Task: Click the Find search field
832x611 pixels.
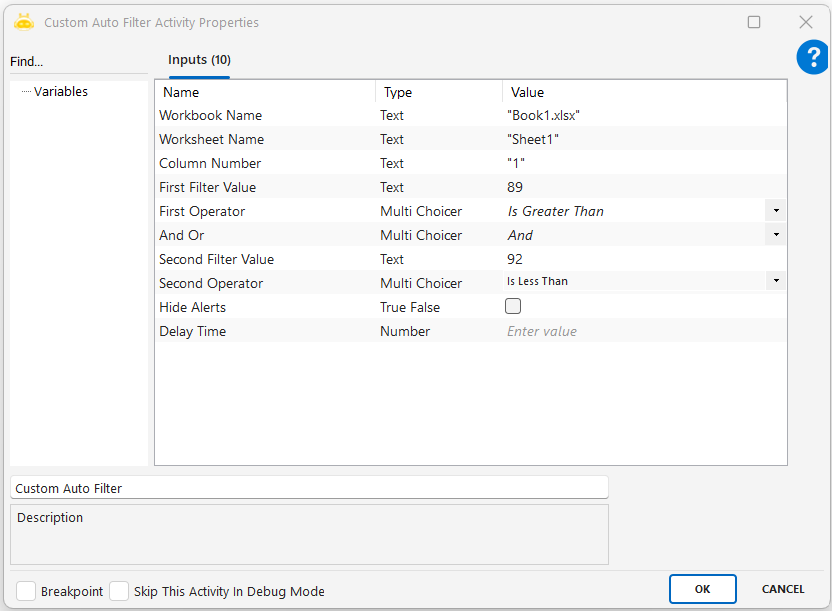Action: tap(78, 62)
